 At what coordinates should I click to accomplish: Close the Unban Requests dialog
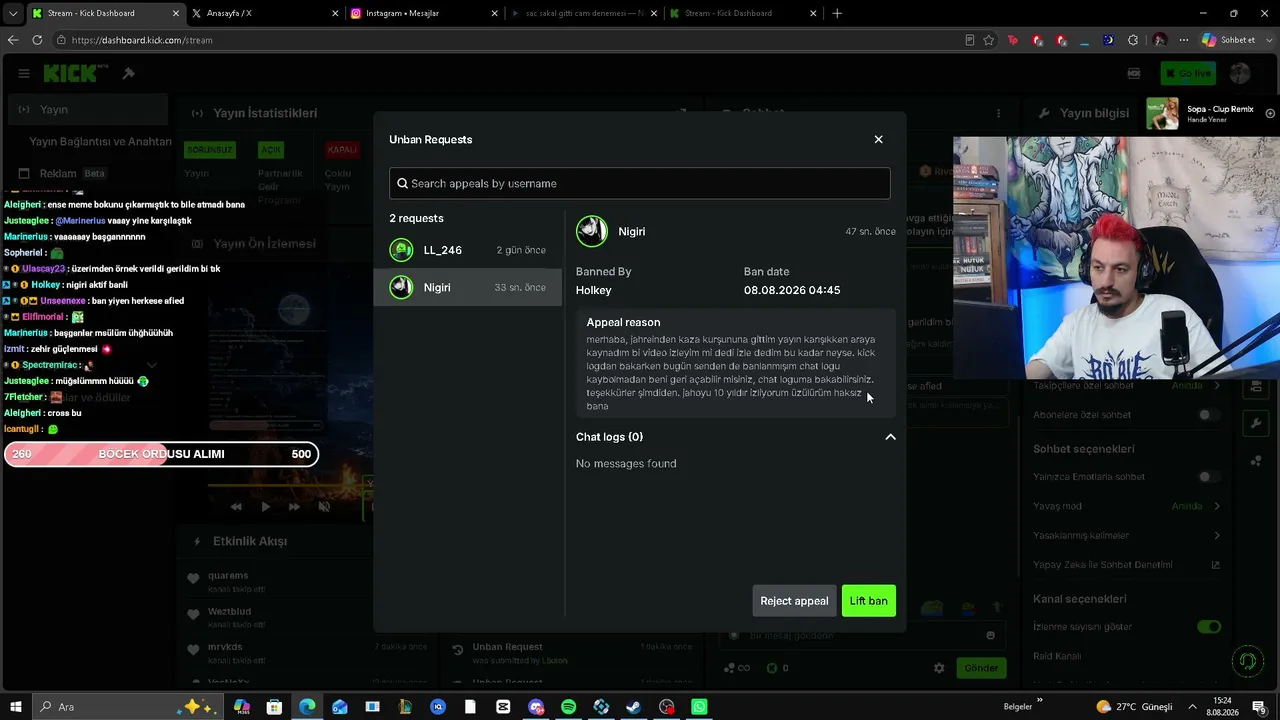[878, 139]
